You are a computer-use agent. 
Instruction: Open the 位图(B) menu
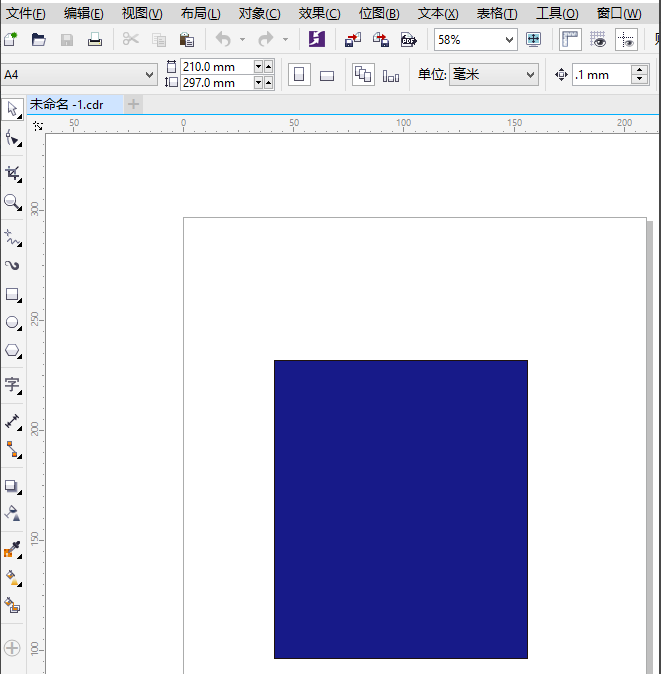point(379,14)
